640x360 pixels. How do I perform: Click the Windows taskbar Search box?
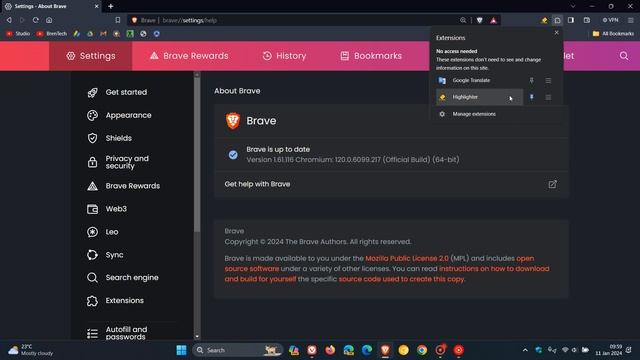[x=238, y=350]
